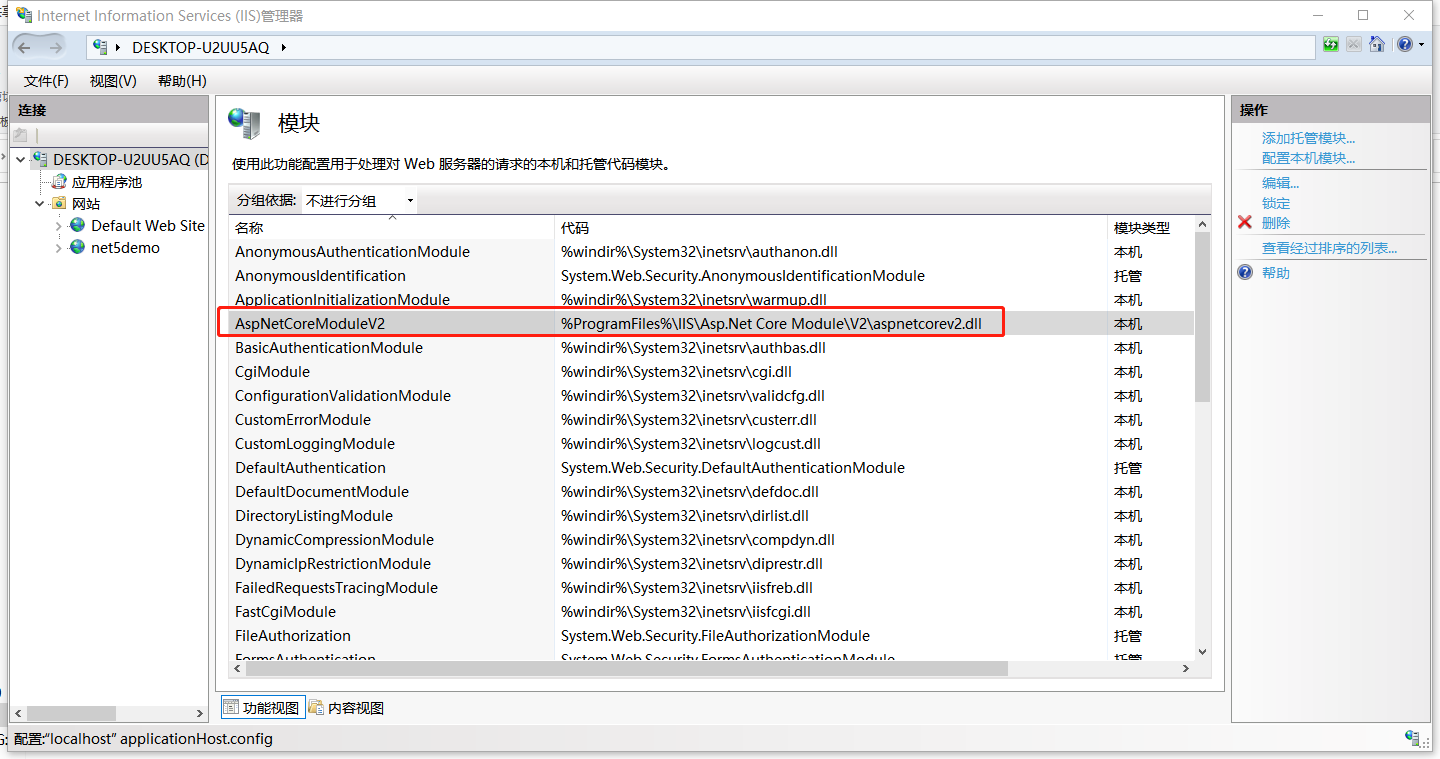
Task: Click 删除 action link
Action: (1276, 223)
